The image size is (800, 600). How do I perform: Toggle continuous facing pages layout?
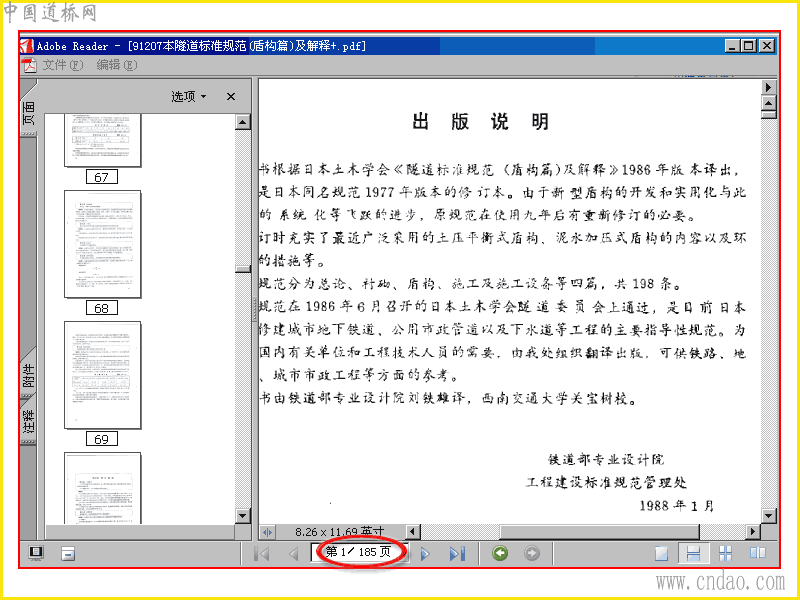pos(726,553)
